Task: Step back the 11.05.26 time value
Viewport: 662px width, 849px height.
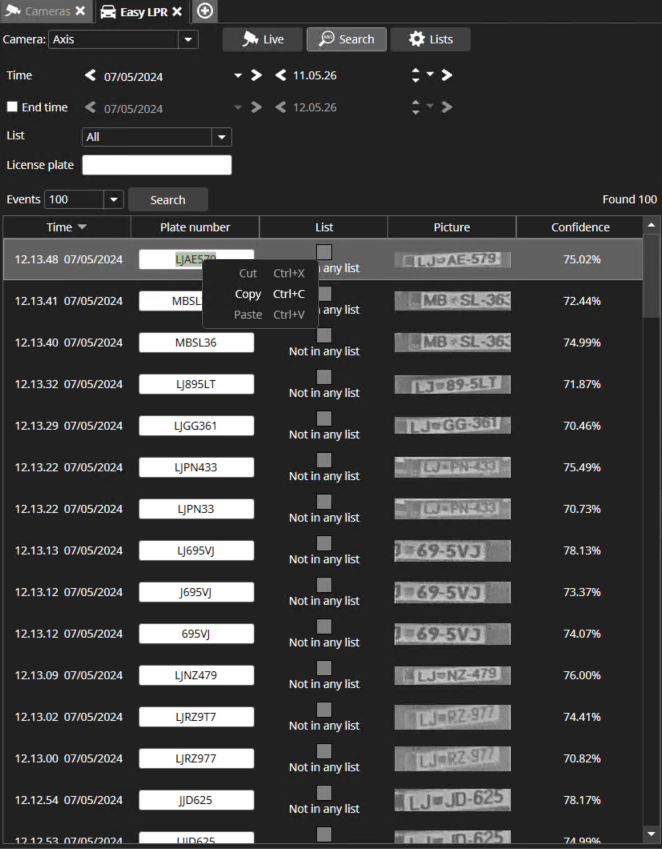Action: point(281,75)
